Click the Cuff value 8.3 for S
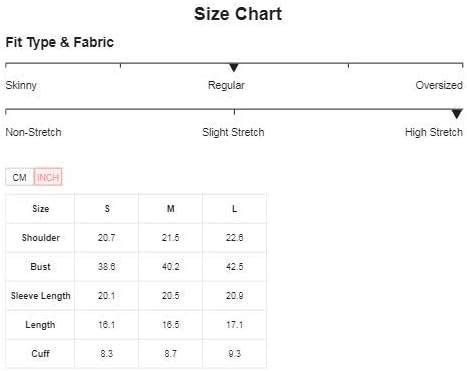Image resolution: width=467 pixels, height=371 pixels. 107,354
